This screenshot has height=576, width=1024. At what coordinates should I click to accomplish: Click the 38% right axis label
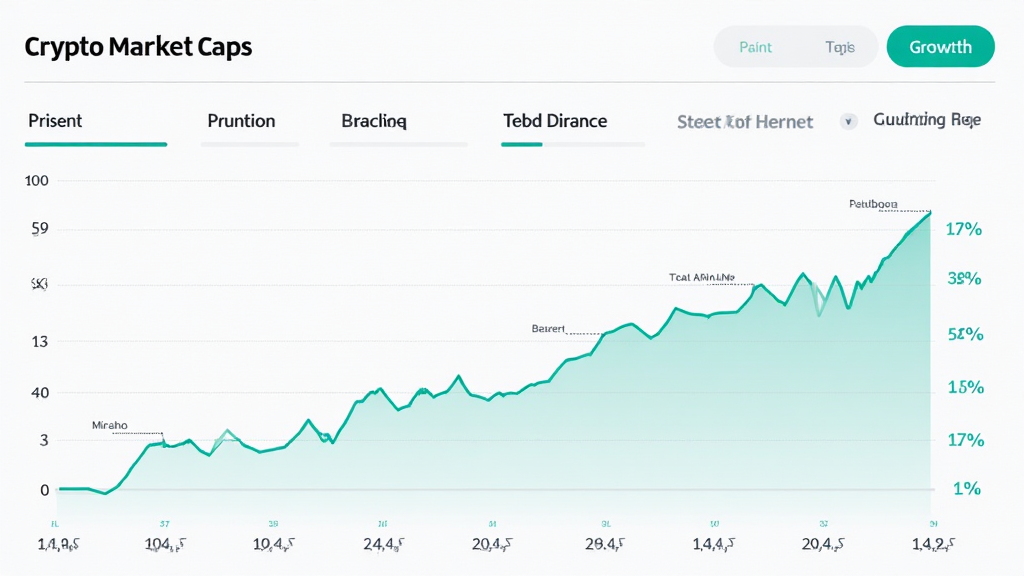(x=964, y=279)
